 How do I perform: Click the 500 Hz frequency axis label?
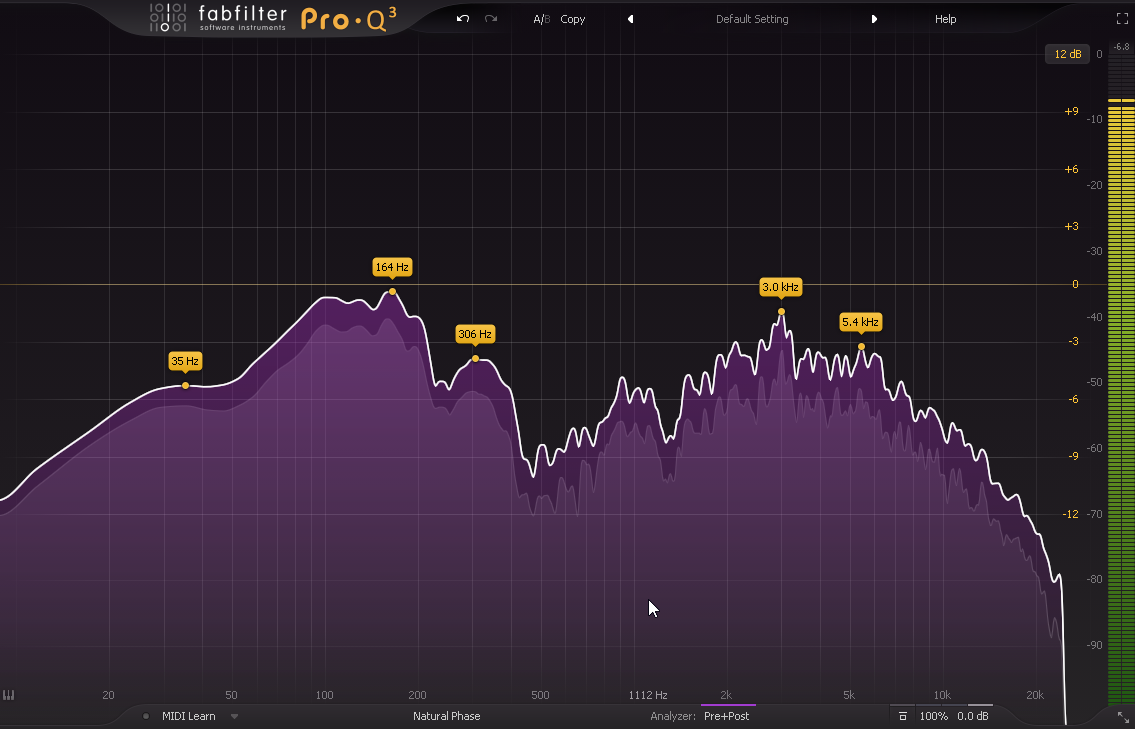[x=540, y=695]
